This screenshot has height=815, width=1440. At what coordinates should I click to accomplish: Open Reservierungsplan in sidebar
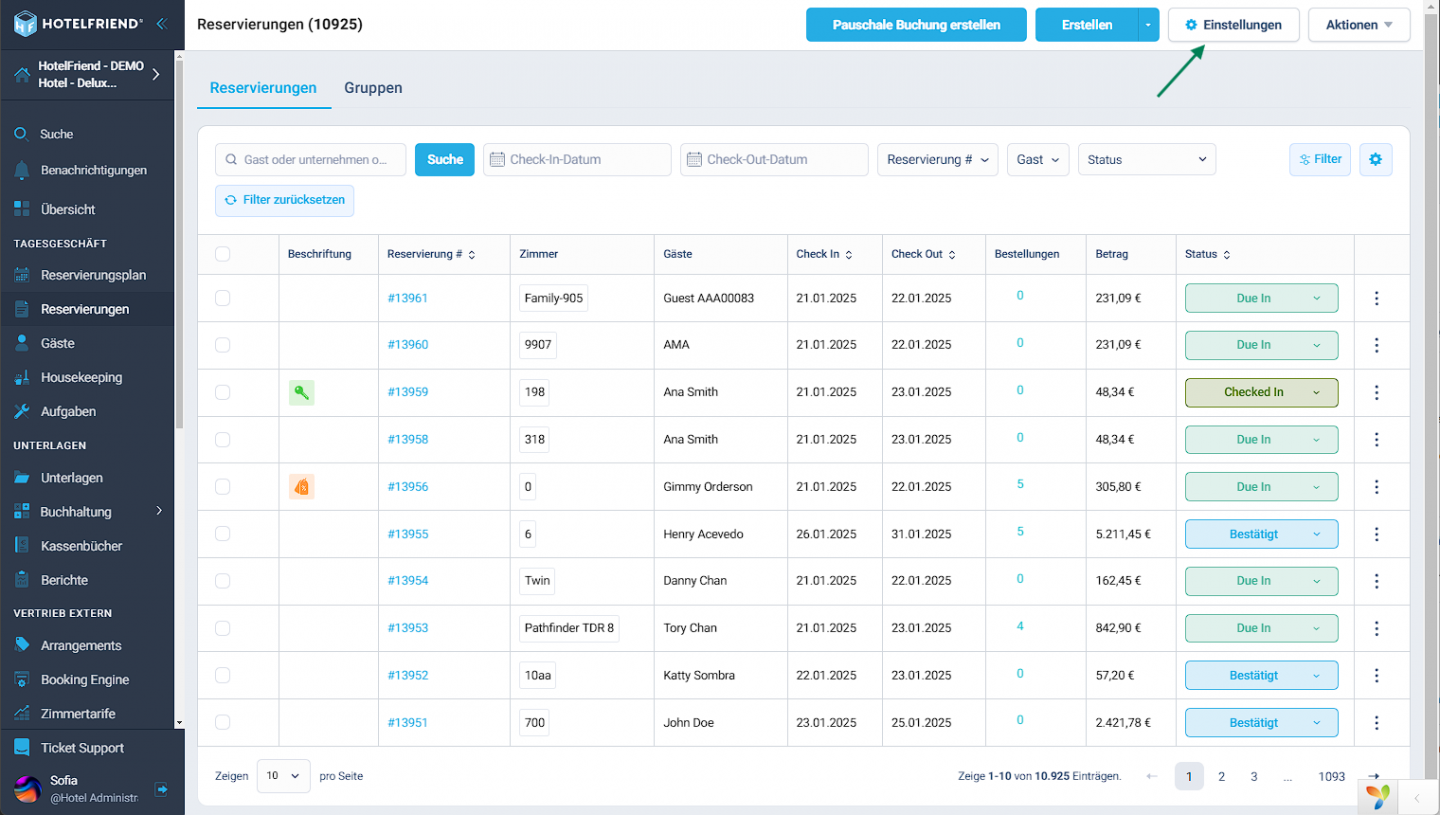click(x=92, y=275)
